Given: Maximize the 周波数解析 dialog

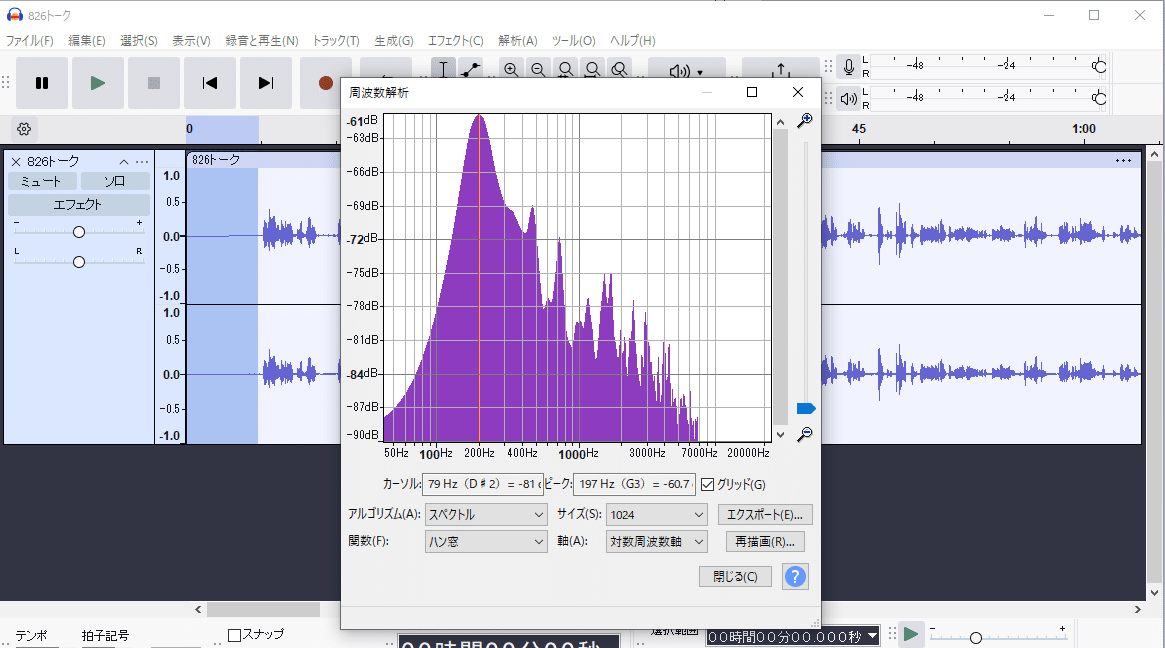Looking at the screenshot, I should tap(752, 92).
